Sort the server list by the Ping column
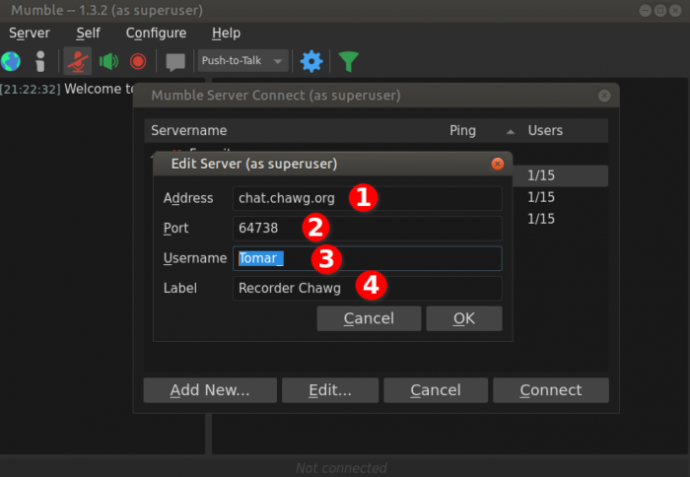 463,131
